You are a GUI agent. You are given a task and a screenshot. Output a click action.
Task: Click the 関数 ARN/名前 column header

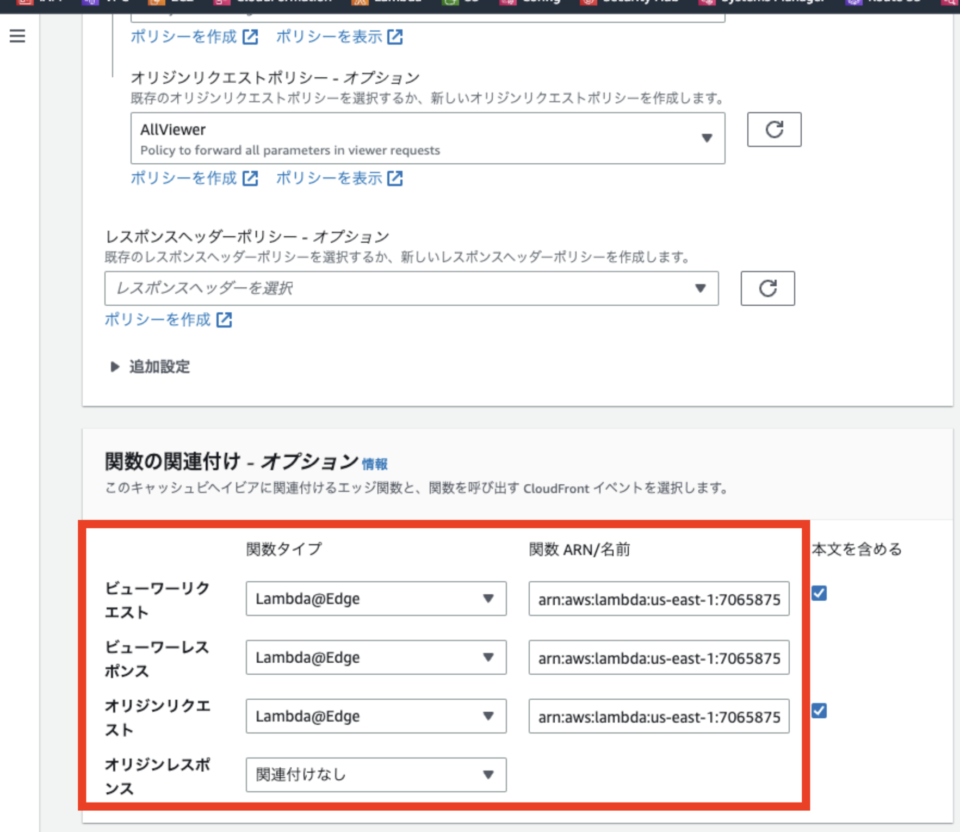[x=580, y=549]
